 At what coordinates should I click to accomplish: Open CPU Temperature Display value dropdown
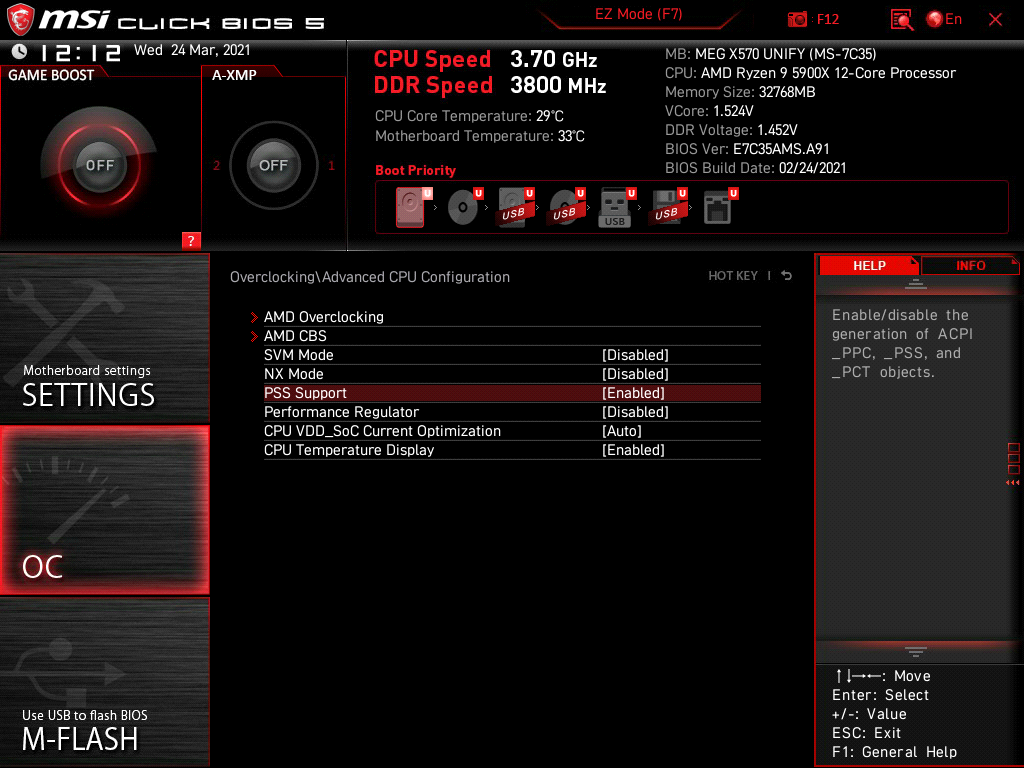pyautogui.click(x=633, y=449)
